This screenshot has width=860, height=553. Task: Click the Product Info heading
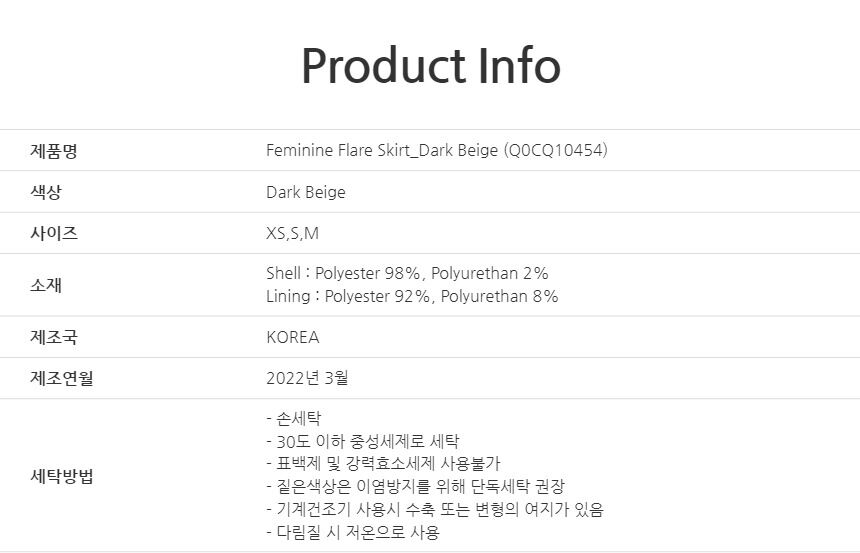click(431, 66)
